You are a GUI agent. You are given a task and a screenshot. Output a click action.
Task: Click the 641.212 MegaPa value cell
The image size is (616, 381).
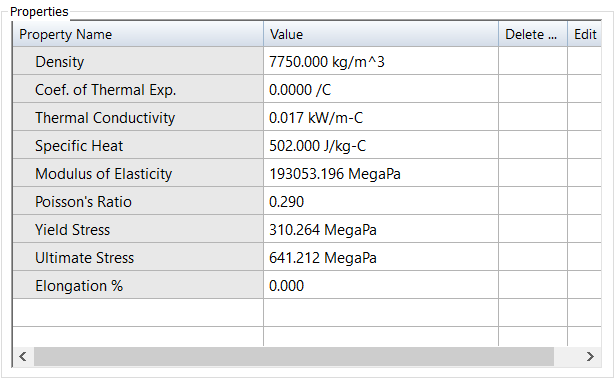tap(381, 257)
